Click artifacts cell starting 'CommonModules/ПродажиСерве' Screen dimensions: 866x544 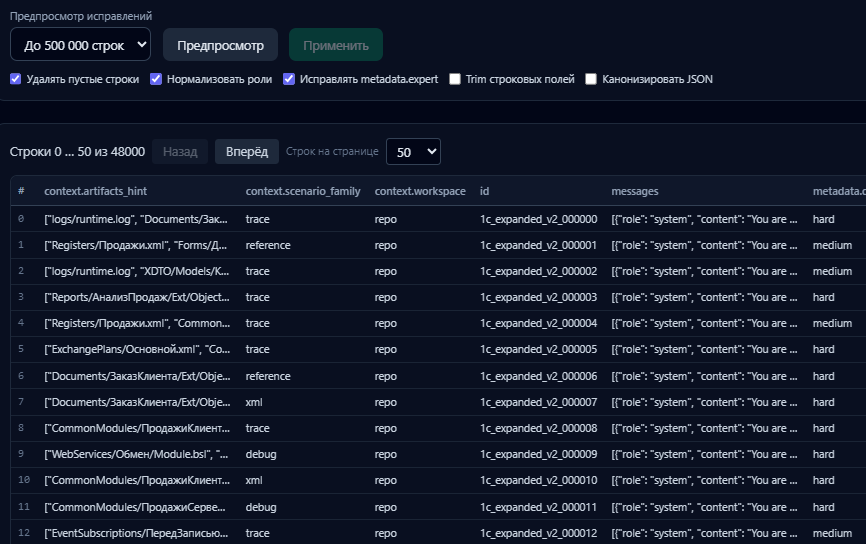click(135, 507)
